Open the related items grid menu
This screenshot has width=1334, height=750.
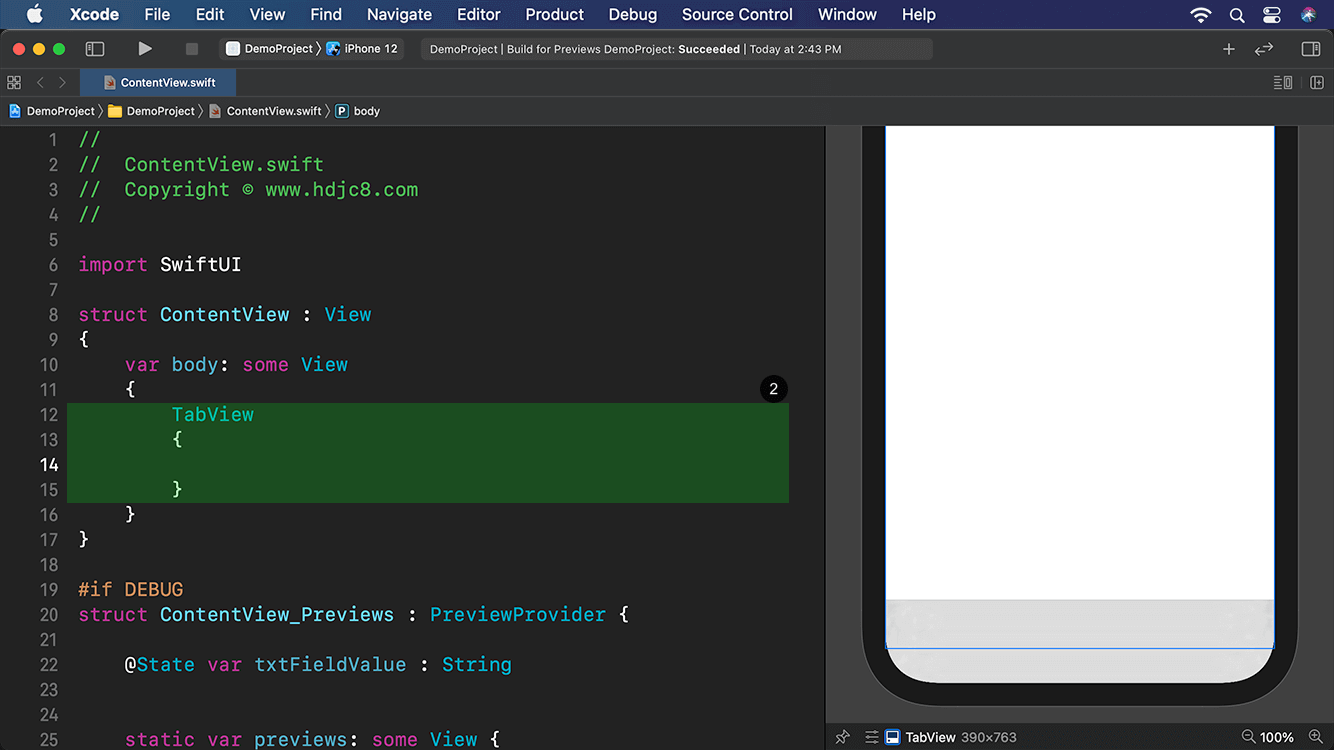(x=14, y=82)
